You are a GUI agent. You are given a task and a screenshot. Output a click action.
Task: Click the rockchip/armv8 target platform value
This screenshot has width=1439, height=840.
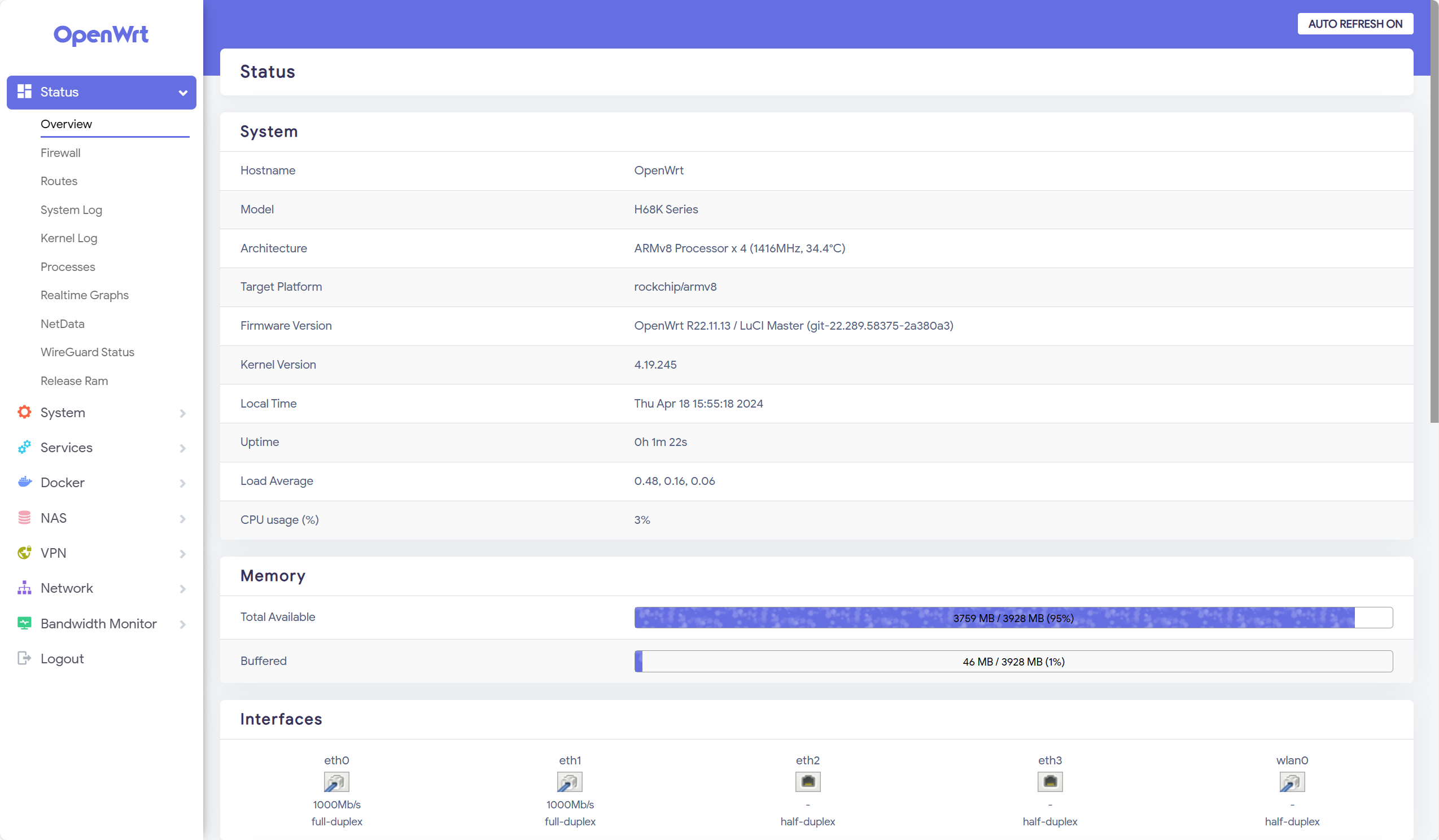point(675,286)
